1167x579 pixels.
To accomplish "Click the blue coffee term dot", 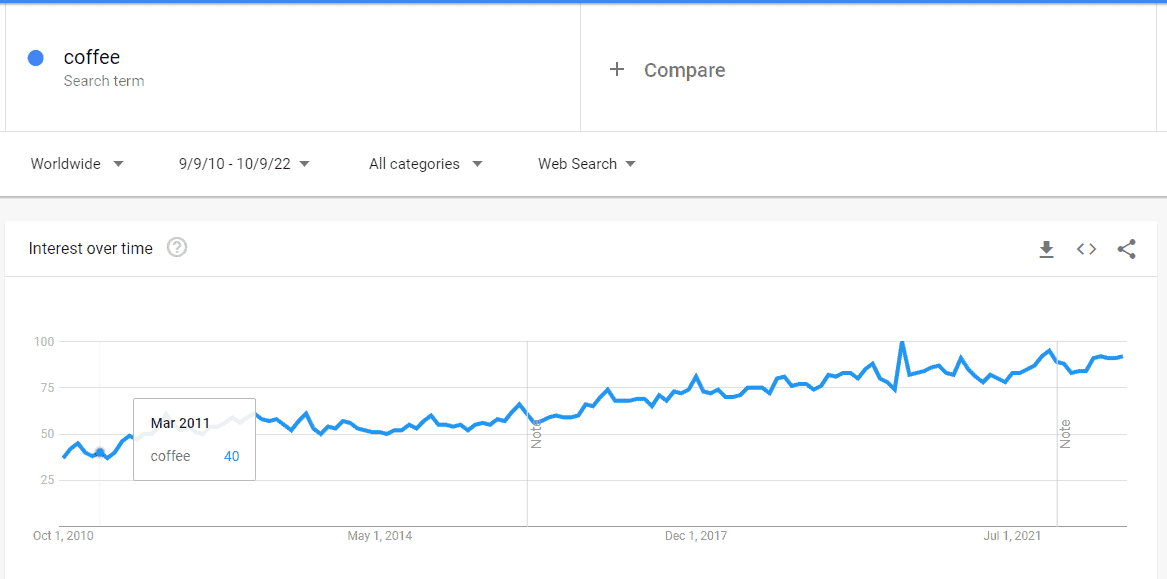I will pos(36,58).
